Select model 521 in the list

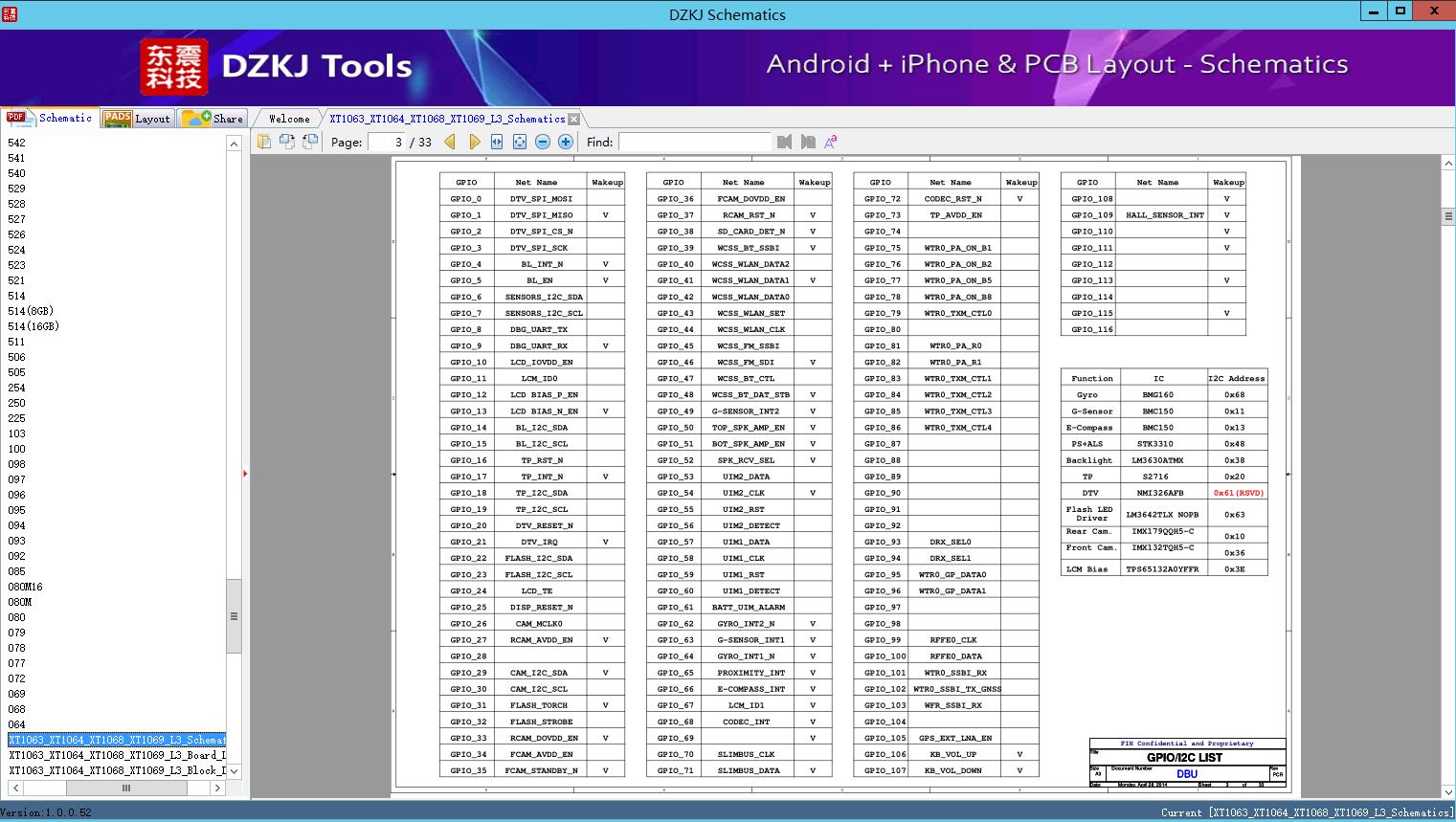pyautogui.click(x=17, y=280)
